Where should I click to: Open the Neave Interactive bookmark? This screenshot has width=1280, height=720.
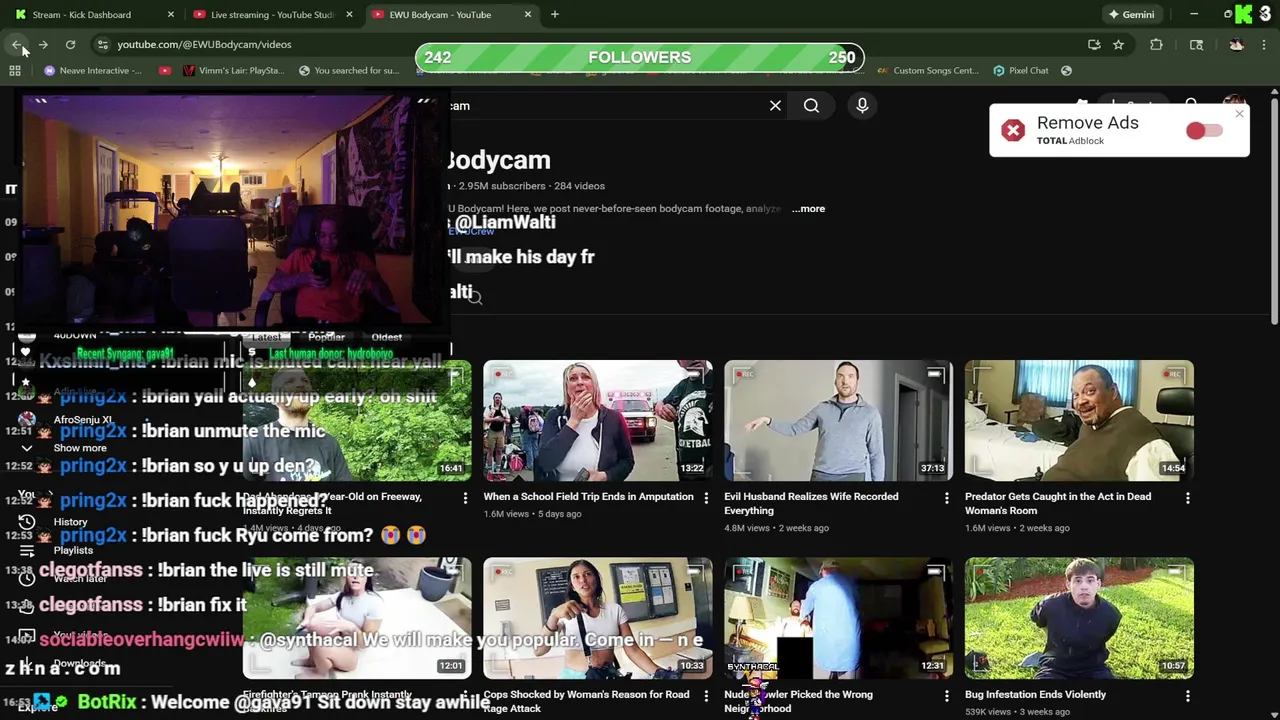pos(93,71)
